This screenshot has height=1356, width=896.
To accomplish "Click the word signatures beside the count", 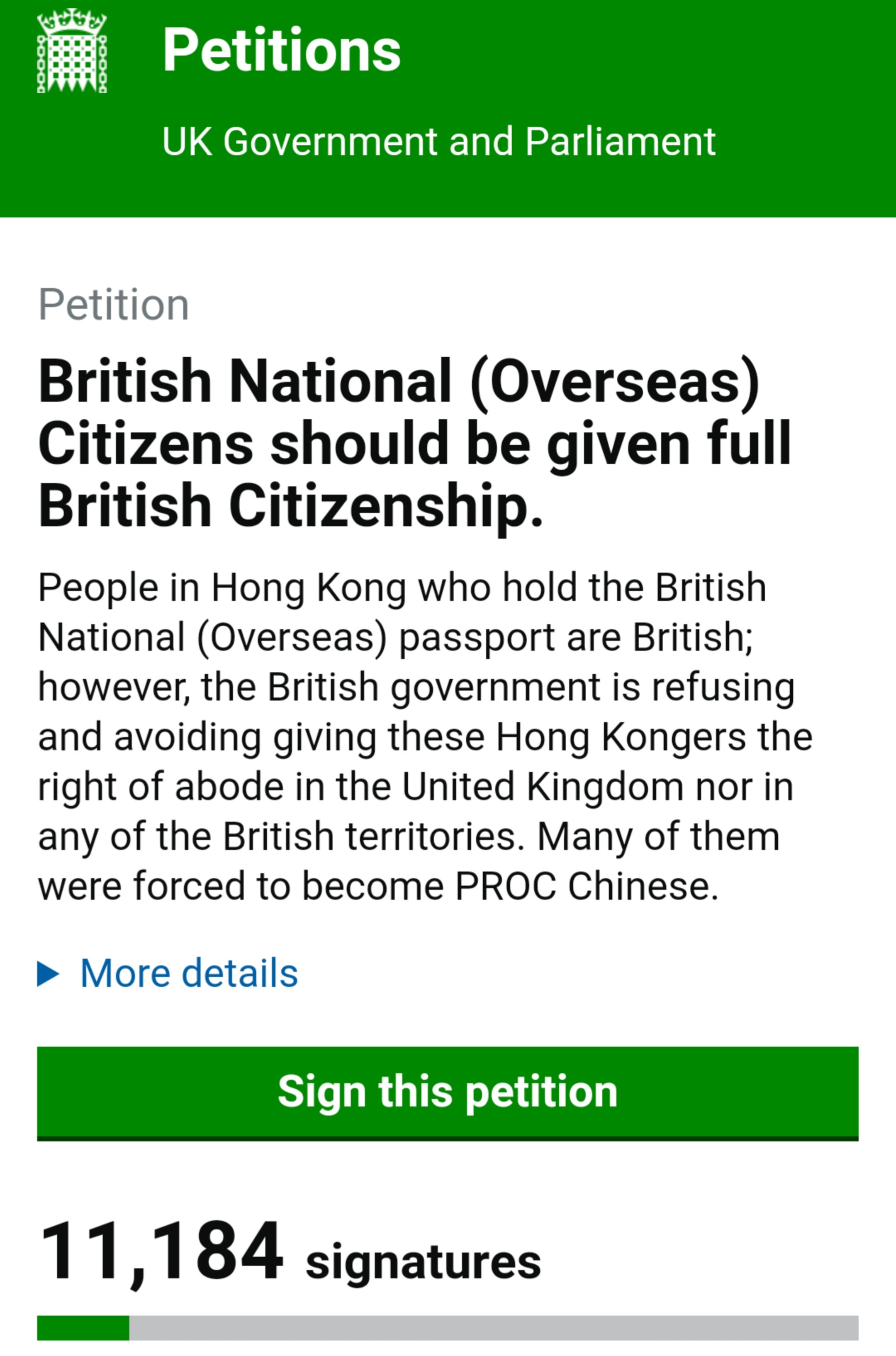I will tap(424, 1264).
